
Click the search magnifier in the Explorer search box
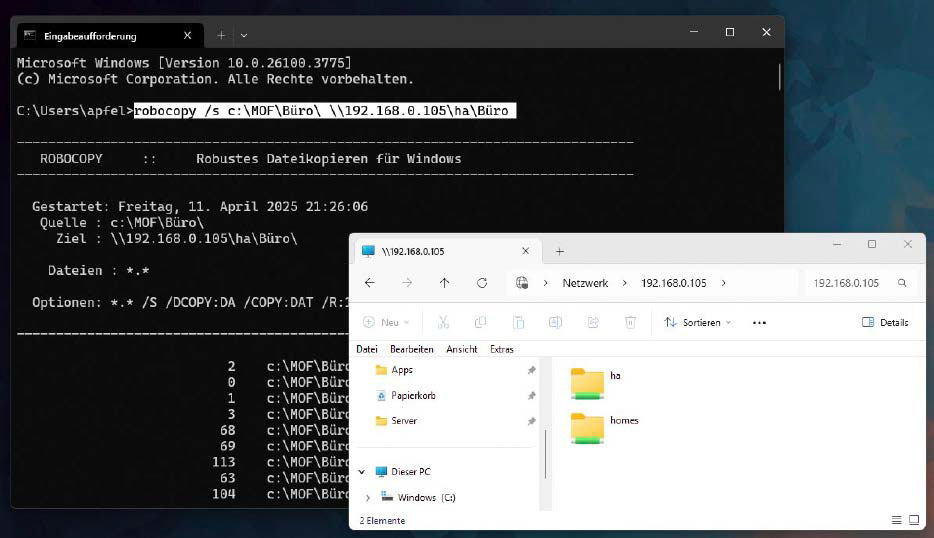coord(902,283)
